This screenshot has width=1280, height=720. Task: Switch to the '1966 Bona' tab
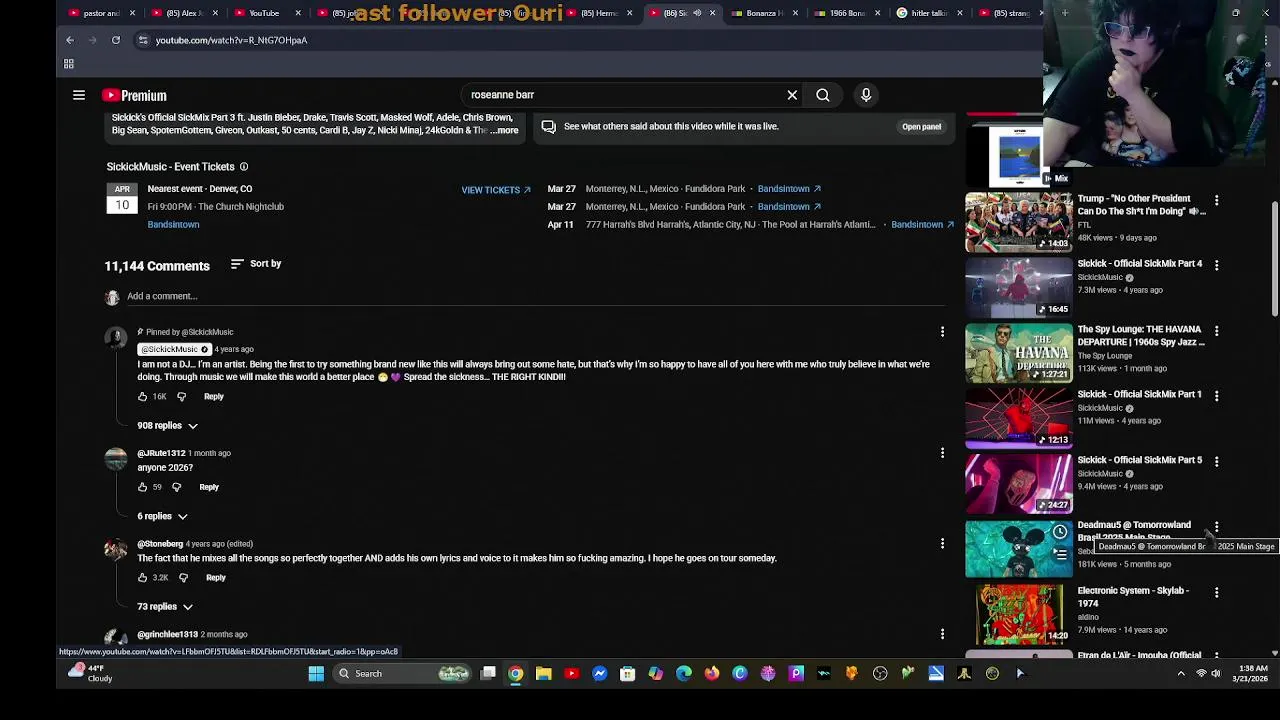click(x=846, y=13)
